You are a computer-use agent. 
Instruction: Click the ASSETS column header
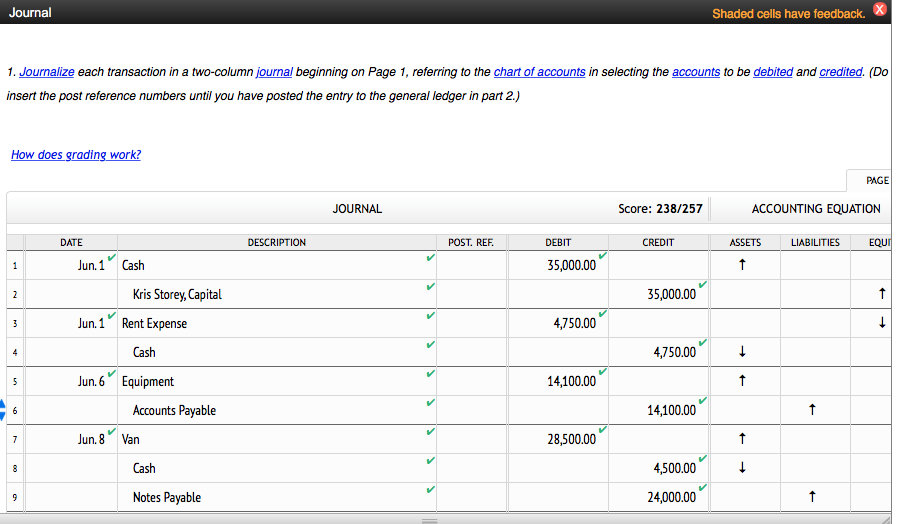coord(745,242)
